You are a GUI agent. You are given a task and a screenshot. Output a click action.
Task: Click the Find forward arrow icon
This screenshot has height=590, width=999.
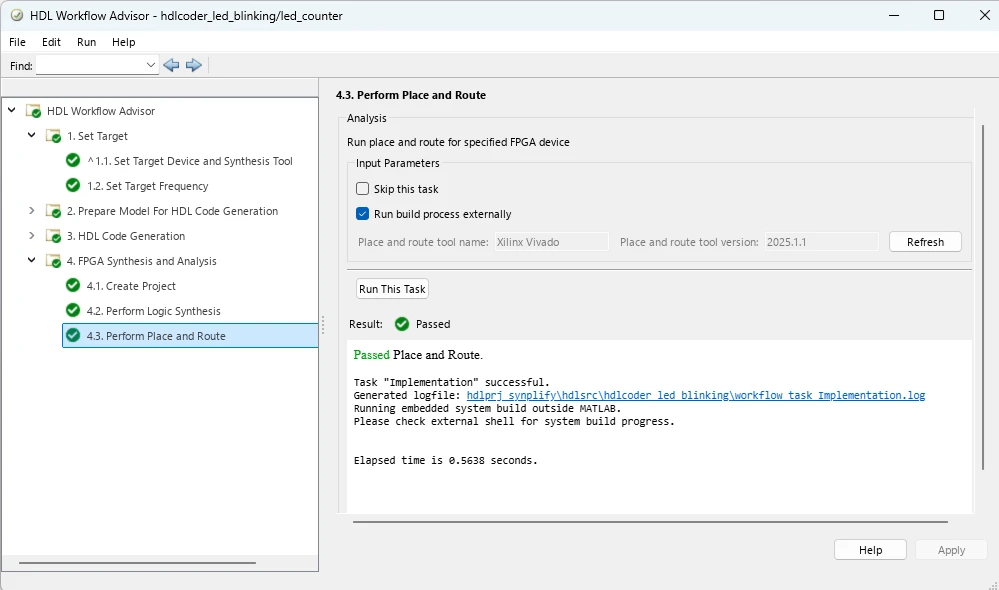coord(194,65)
